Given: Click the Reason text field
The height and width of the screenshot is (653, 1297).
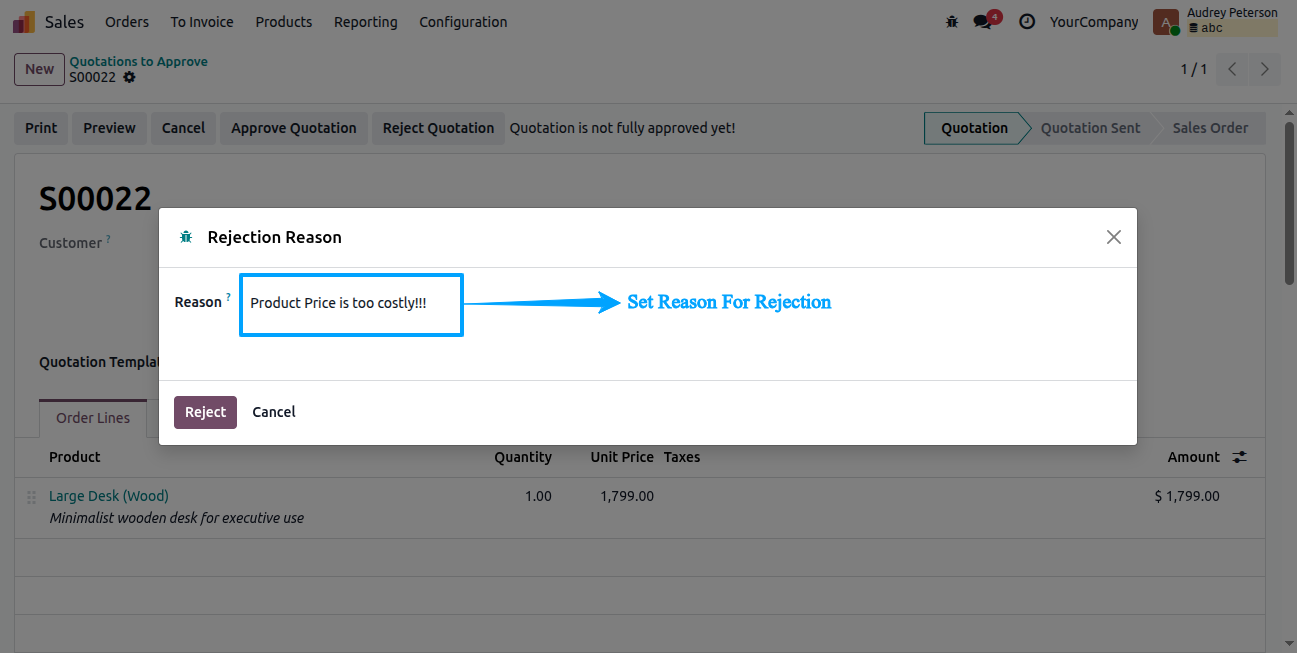Looking at the screenshot, I should coord(351,304).
